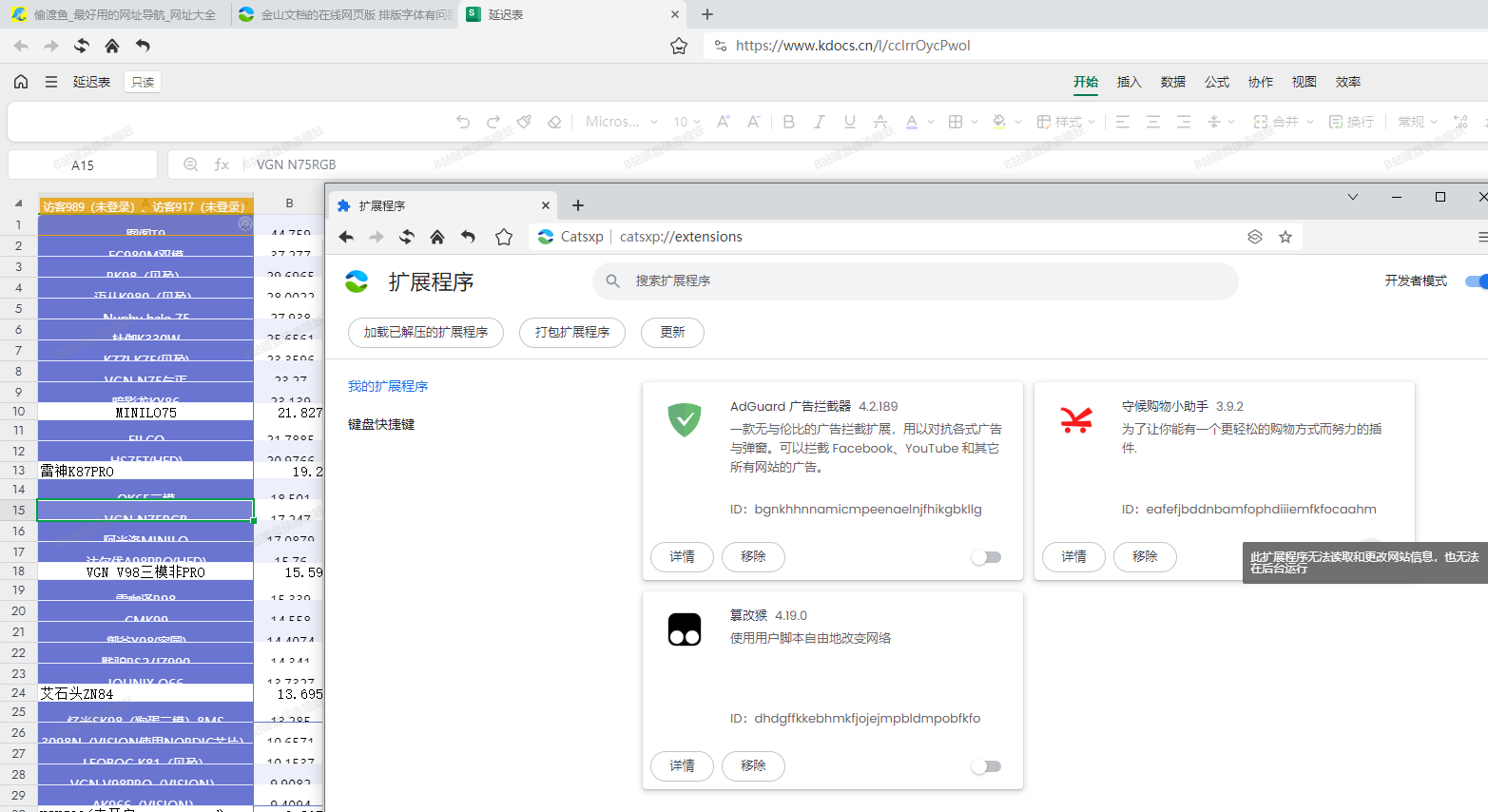Image resolution: width=1488 pixels, height=812 pixels.
Task: Click the Undo icon in the Kdocs toolbar
Action: point(463,121)
